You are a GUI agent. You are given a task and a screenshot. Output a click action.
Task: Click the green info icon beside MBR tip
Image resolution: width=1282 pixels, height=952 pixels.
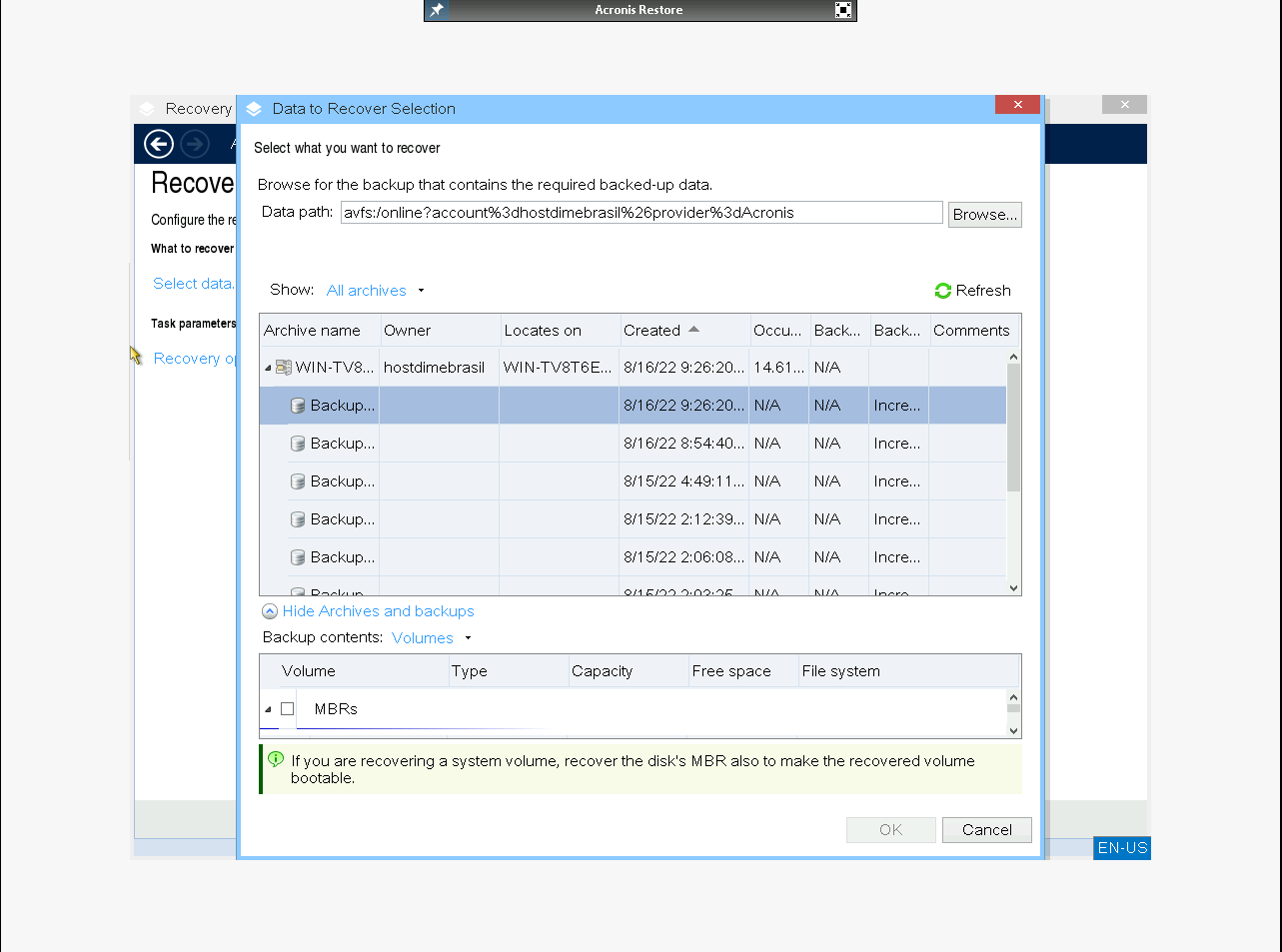(276, 759)
